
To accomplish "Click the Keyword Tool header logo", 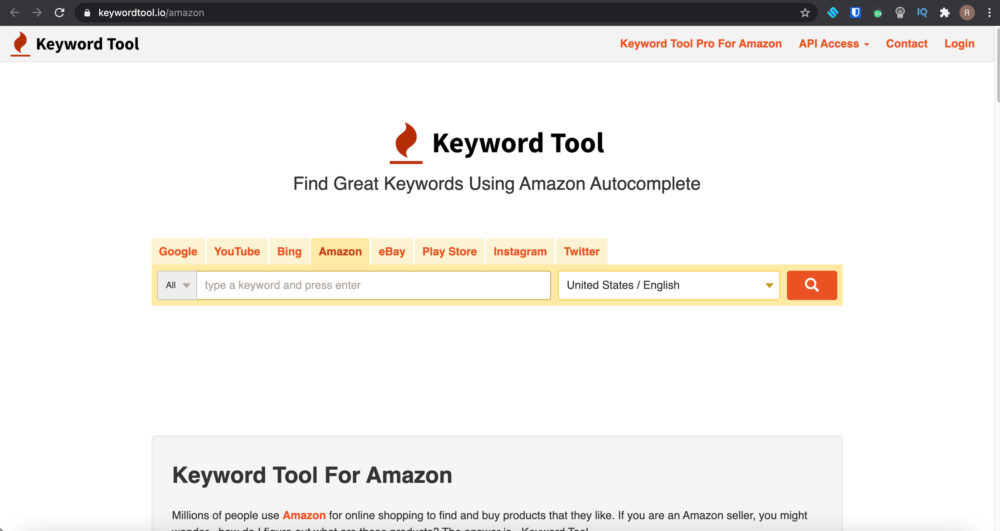I will coord(75,44).
